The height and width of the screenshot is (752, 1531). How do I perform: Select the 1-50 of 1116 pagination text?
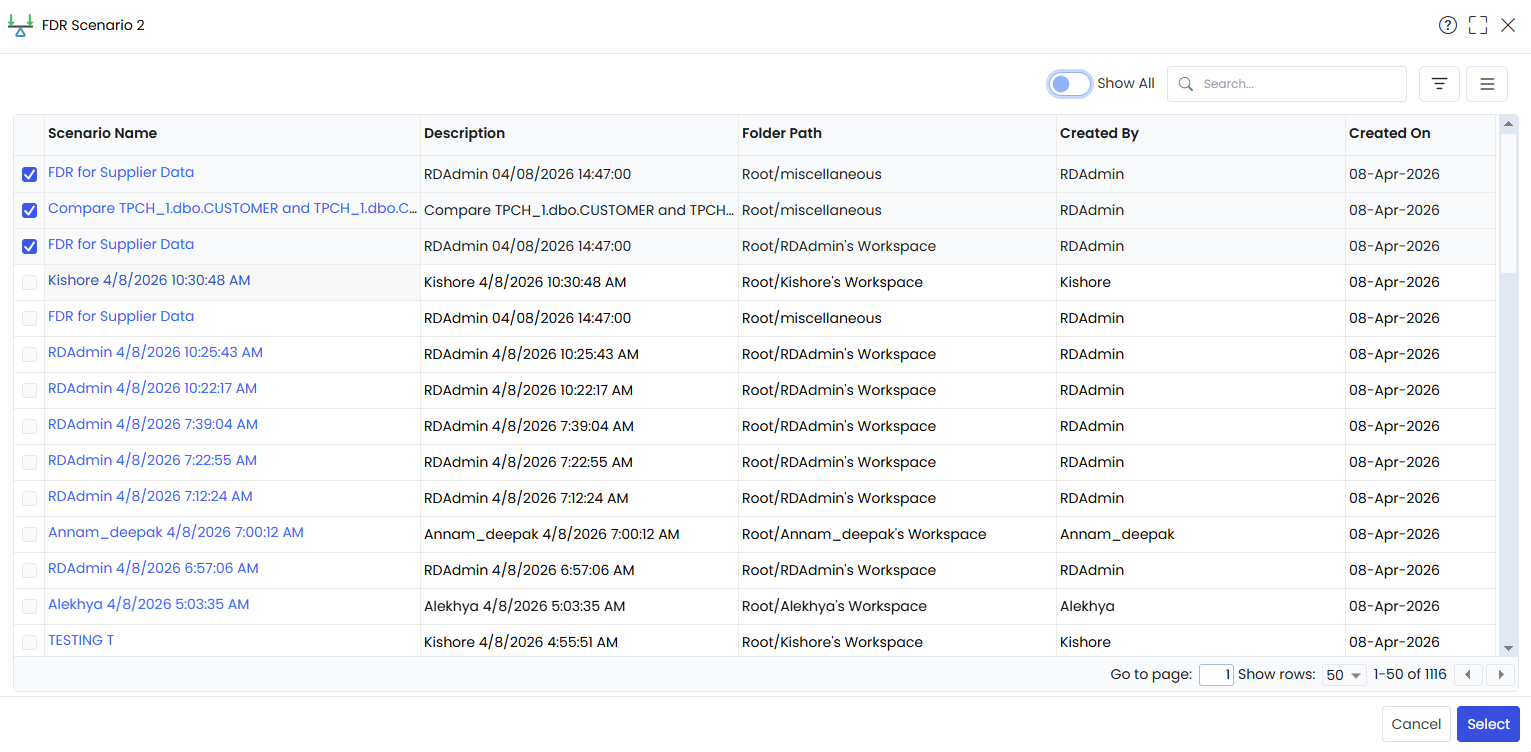1410,675
